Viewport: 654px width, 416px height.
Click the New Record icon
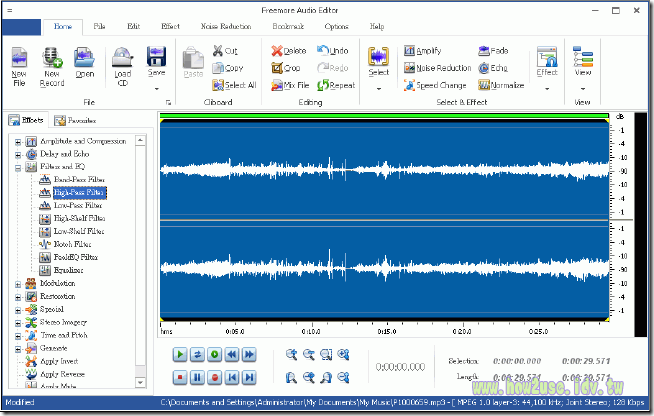(x=52, y=58)
